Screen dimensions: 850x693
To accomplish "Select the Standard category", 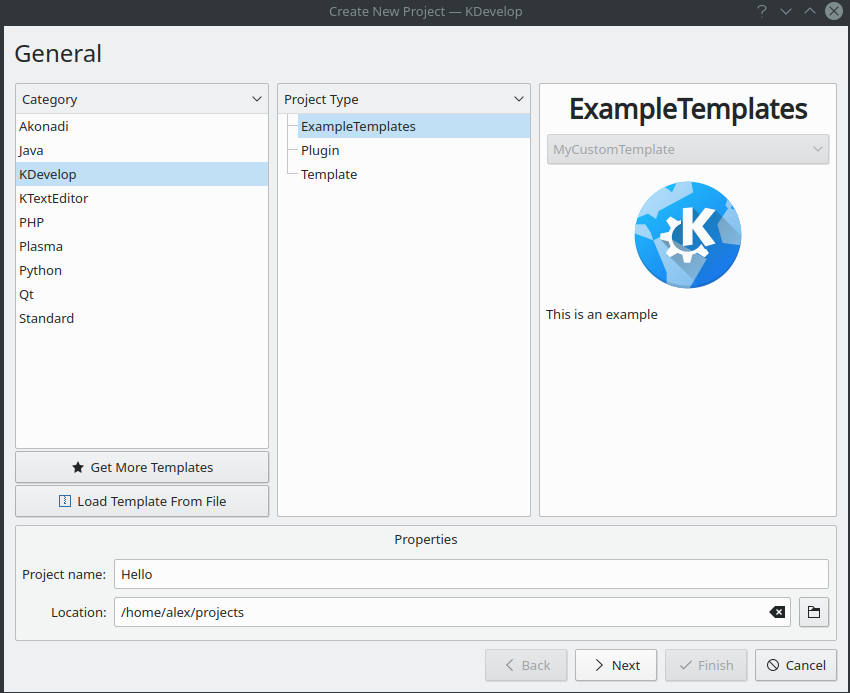I will 142,318.
